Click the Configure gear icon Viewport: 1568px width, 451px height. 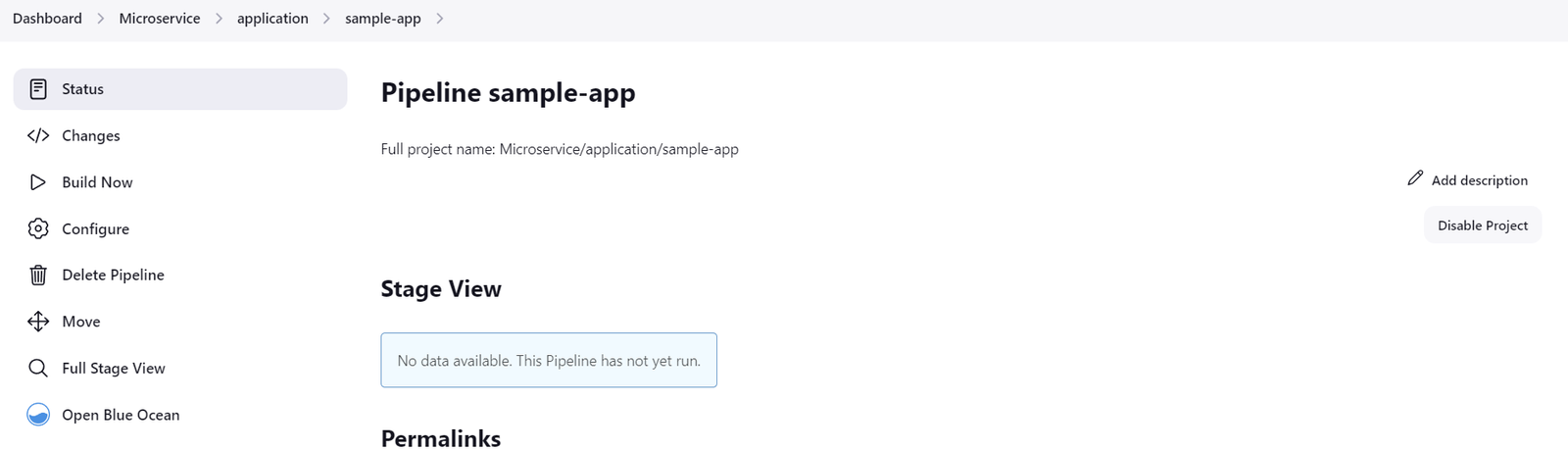(x=38, y=228)
